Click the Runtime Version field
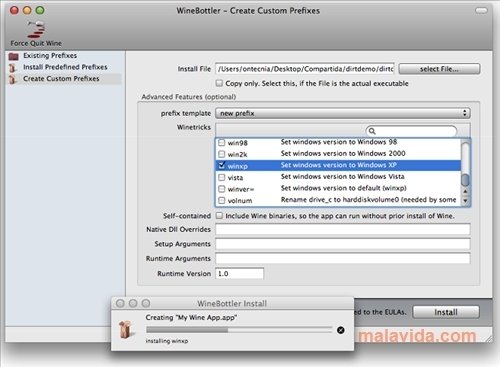 click(x=240, y=274)
